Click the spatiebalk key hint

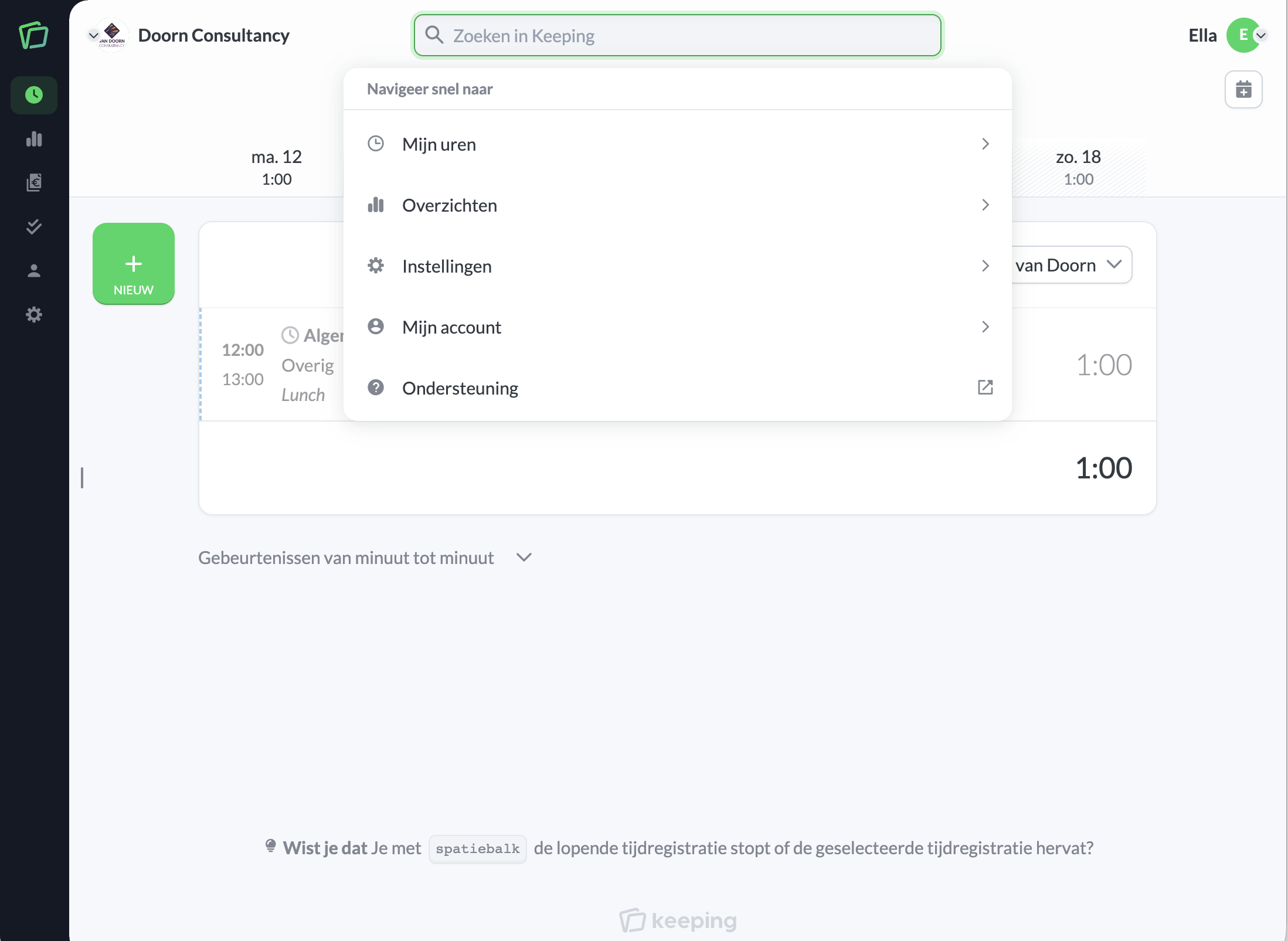point(477,849)
